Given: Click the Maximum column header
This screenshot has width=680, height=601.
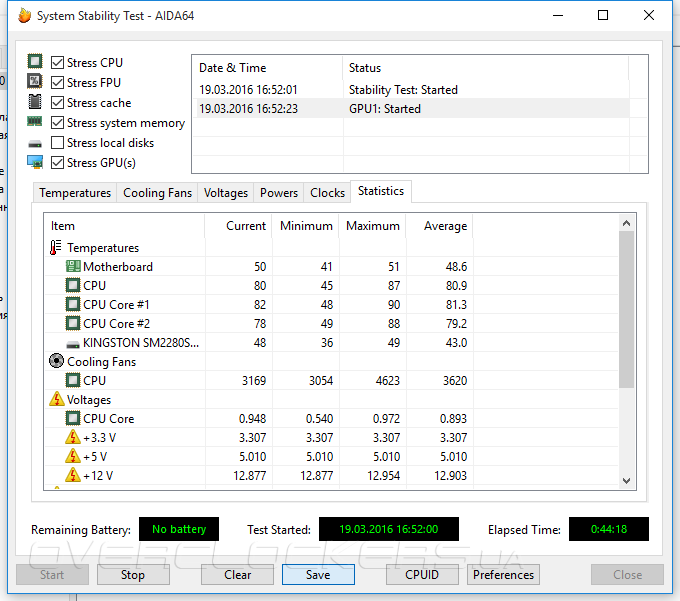Looking at the screenshot, I should (373, 226).
